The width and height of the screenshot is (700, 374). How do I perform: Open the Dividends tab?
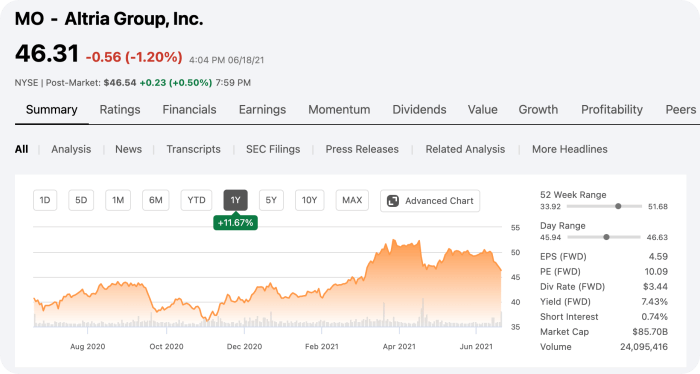tap(419, 109)
